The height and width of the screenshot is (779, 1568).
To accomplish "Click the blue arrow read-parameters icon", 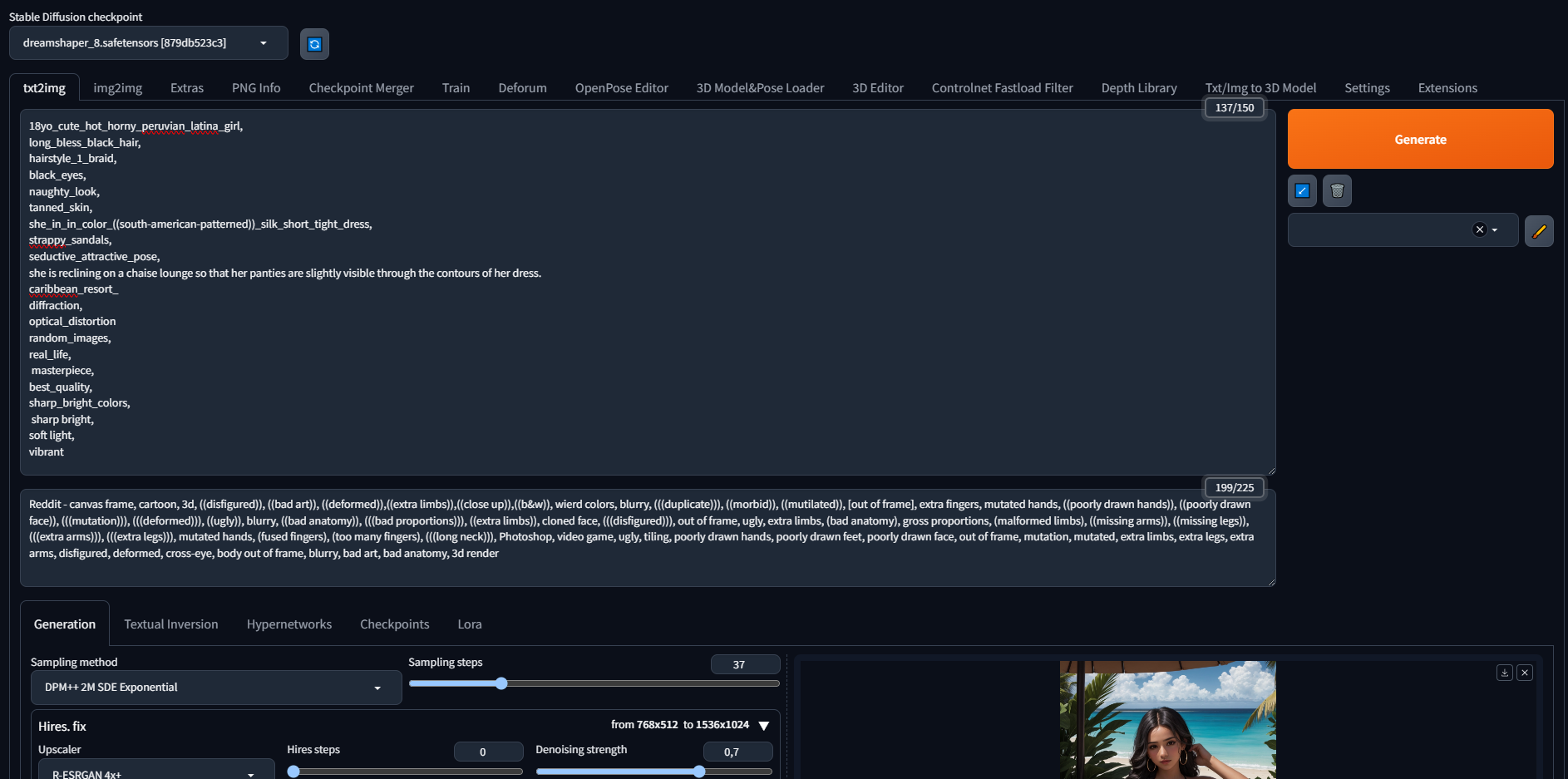I will click(x=1302, y=191).
